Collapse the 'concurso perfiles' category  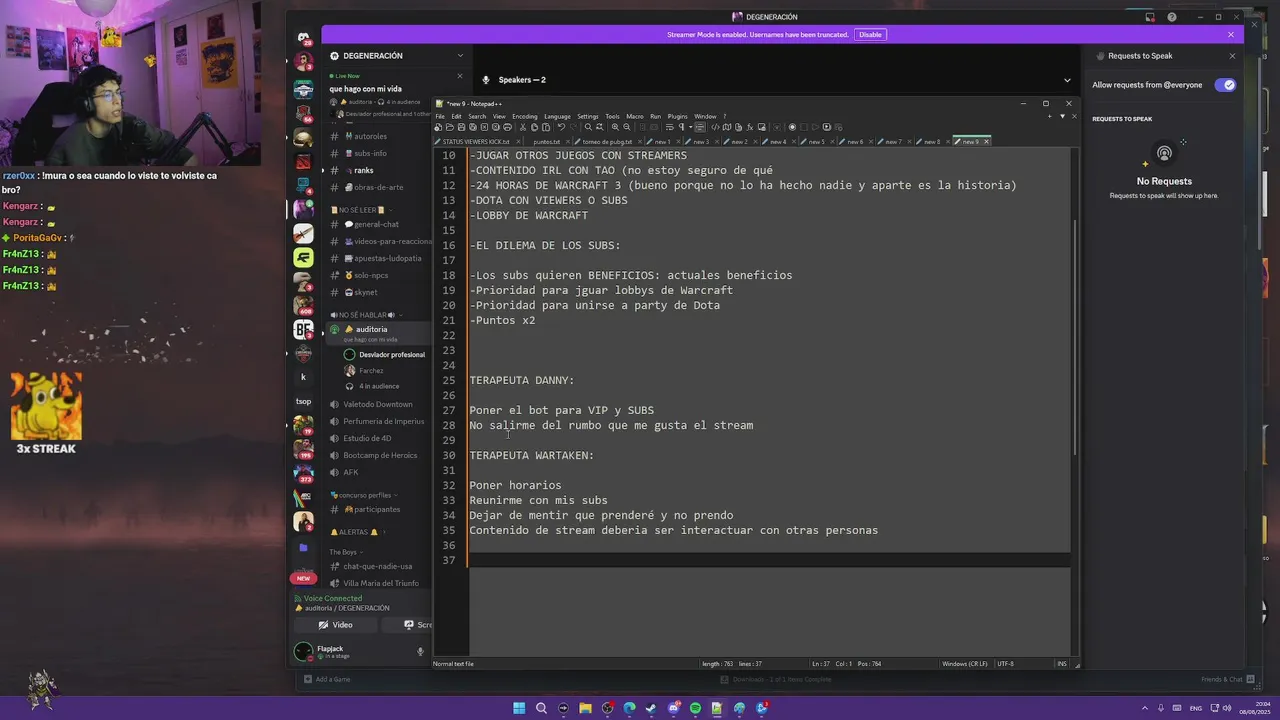(364, 495)
